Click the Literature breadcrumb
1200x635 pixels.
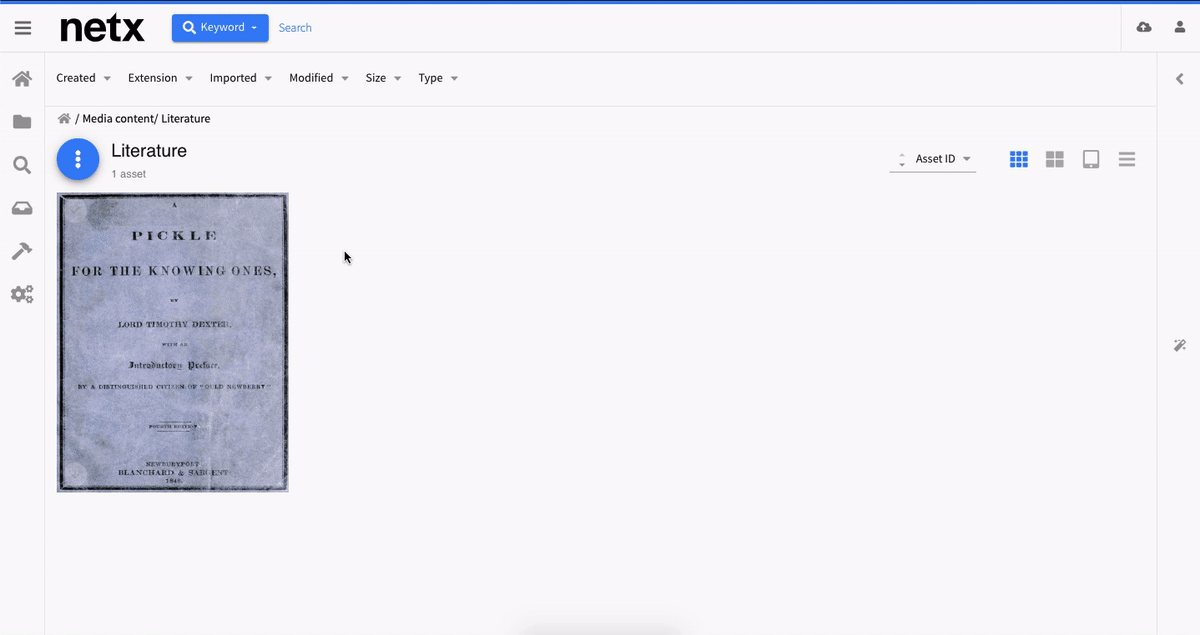(x=186, y=118)
